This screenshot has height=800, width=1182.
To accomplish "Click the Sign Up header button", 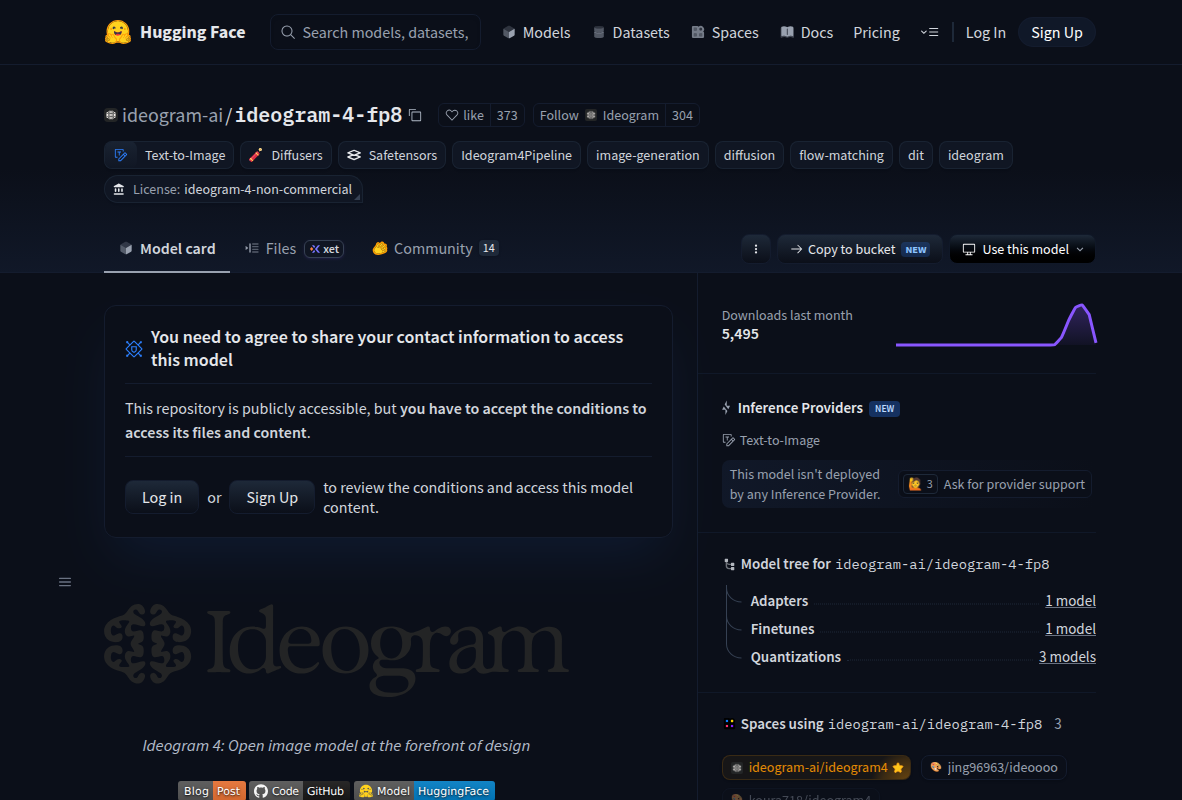I will [x=1056, y=32].
